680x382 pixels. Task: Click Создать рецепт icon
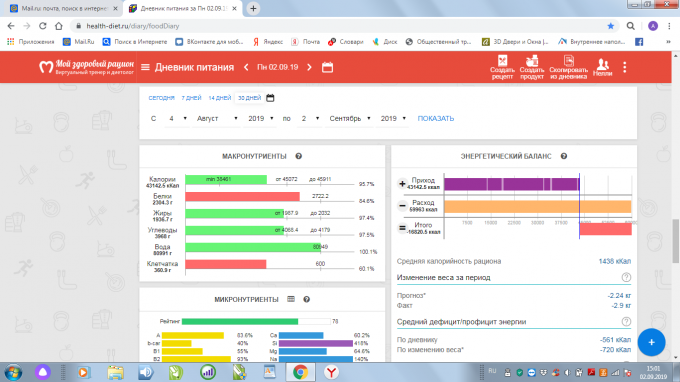[x=502, y=67]
